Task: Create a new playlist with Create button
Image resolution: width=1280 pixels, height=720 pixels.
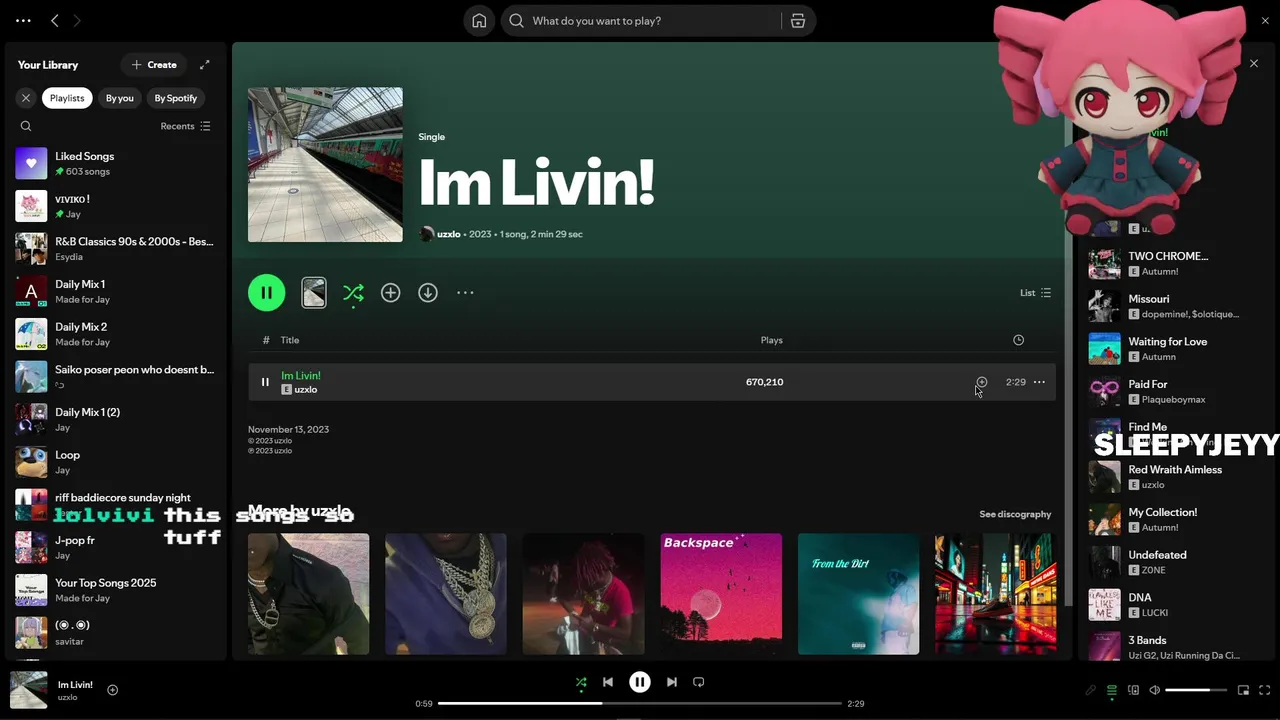Action: tap(154, 65)
